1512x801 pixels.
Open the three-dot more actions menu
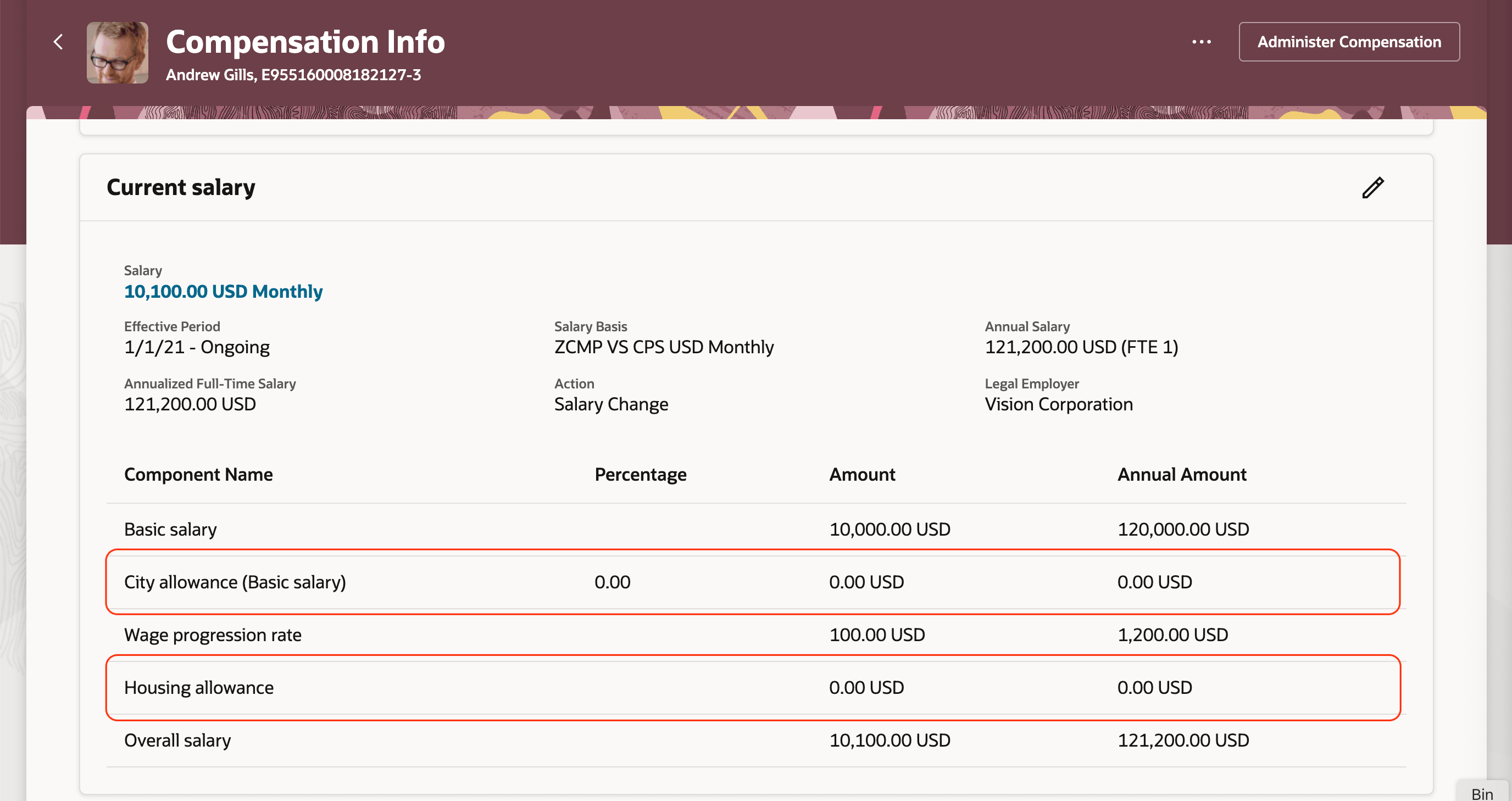pos(1201,42)
